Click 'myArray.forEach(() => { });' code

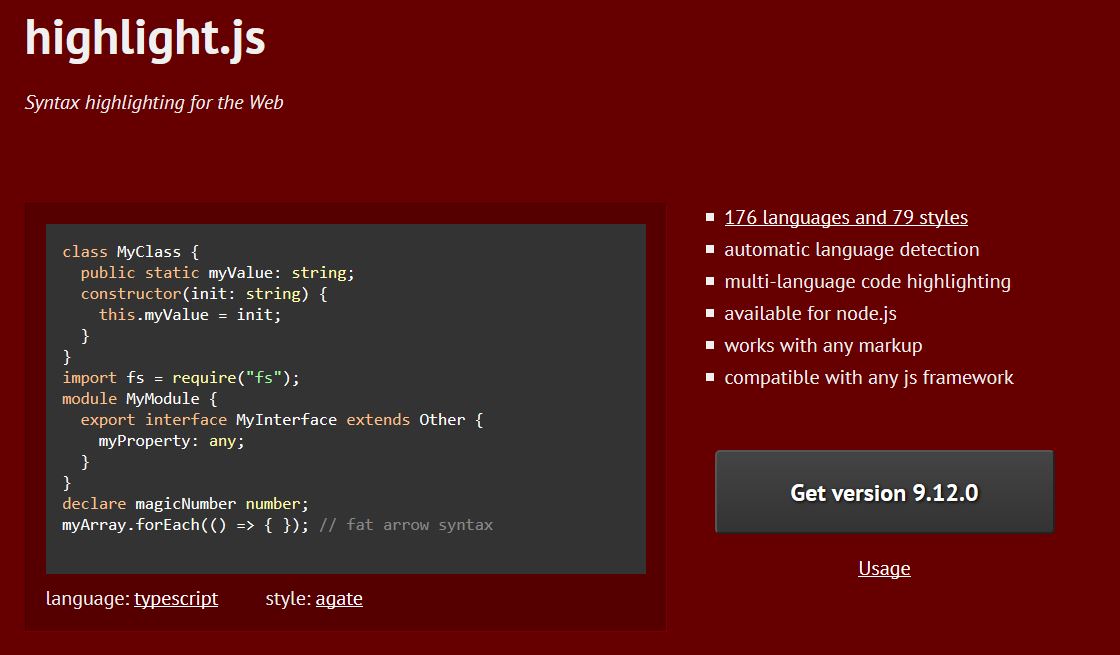pyautogui.click(x=185, y=525)
